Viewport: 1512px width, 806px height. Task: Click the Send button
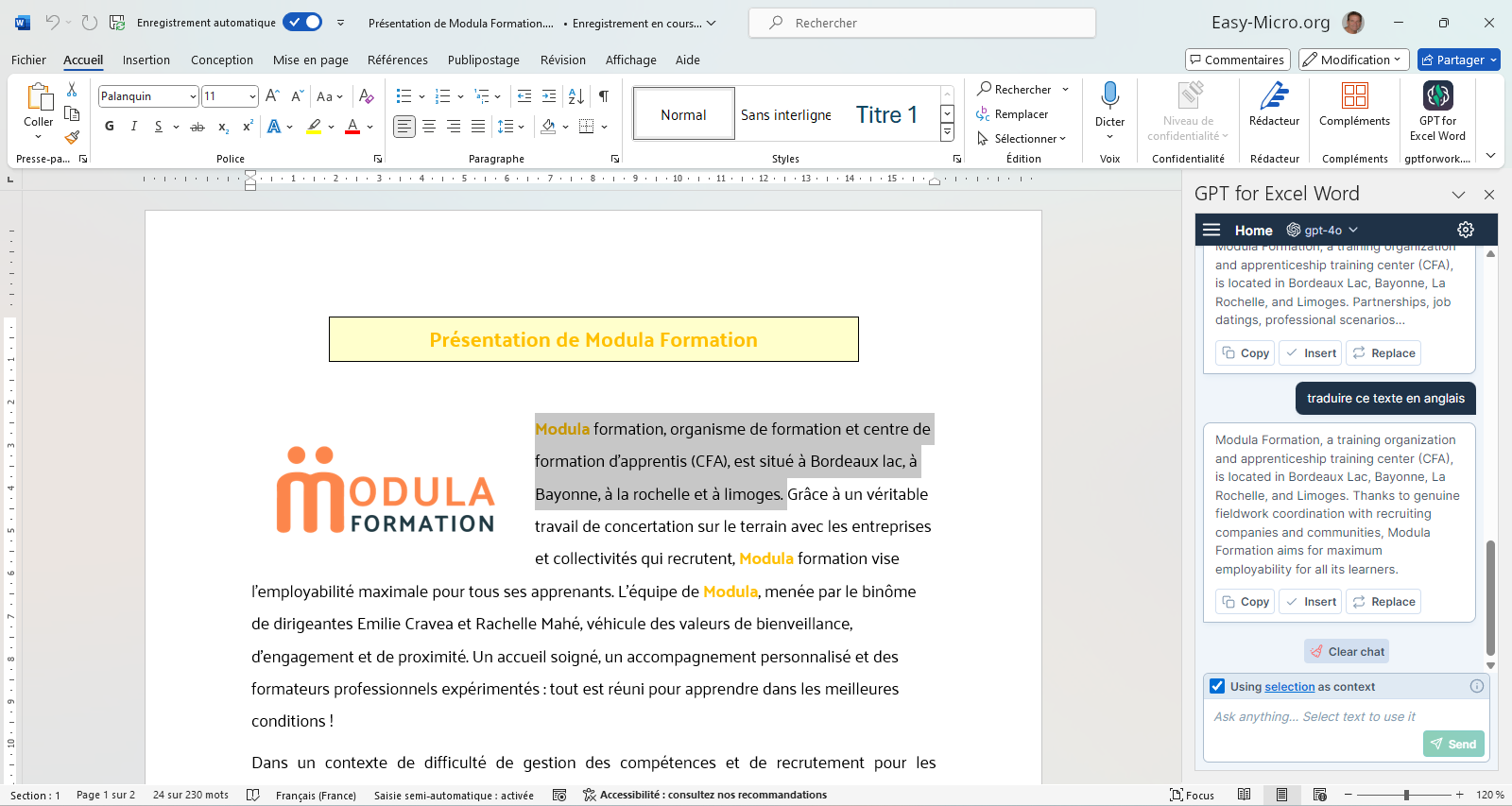pos(1453,744)
